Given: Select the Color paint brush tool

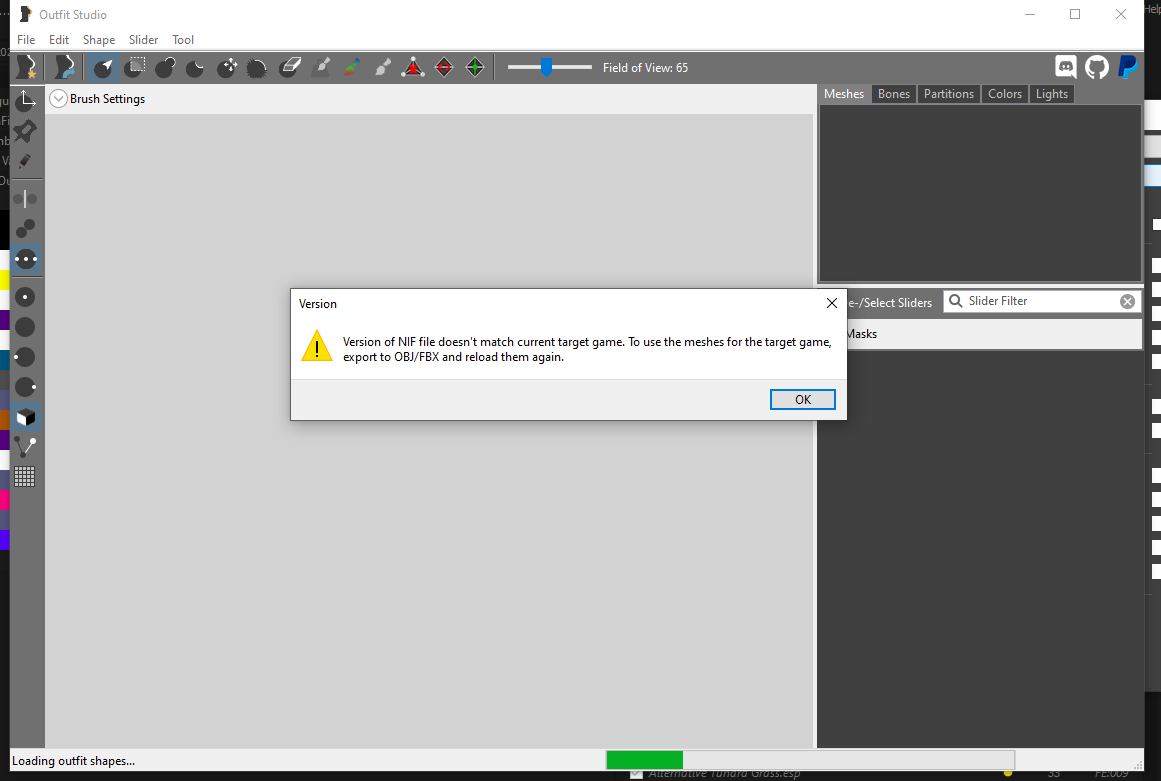Looking at the screenshot, I should click(352, 67).
